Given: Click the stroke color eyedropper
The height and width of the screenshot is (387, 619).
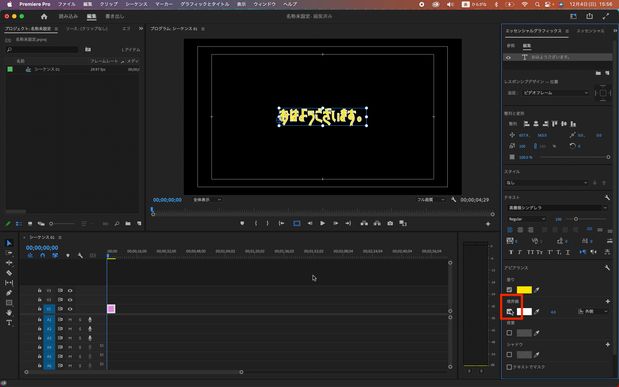Looking at the screenshot, I should pos(537,312).
